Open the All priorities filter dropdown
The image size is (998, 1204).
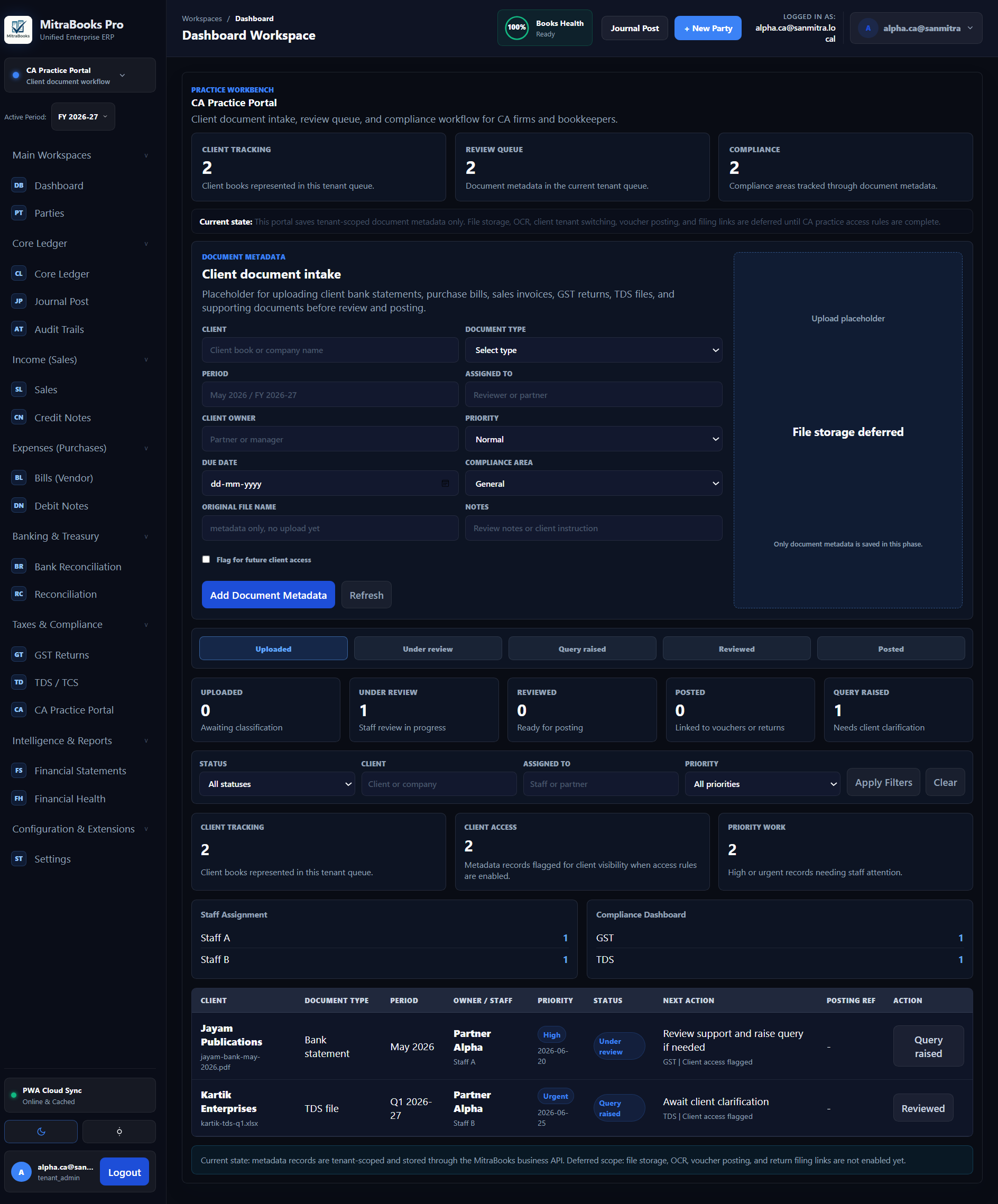(762, 784)
